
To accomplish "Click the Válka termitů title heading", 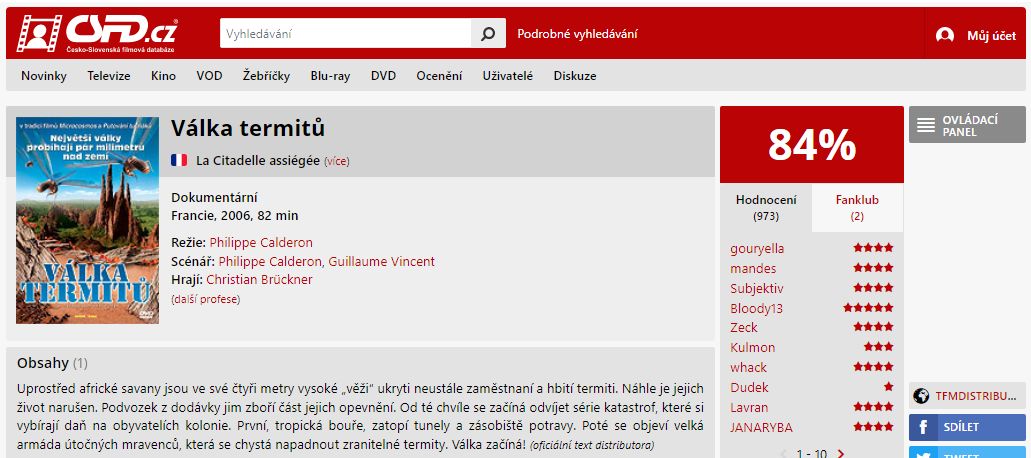I will click(248, 128).
